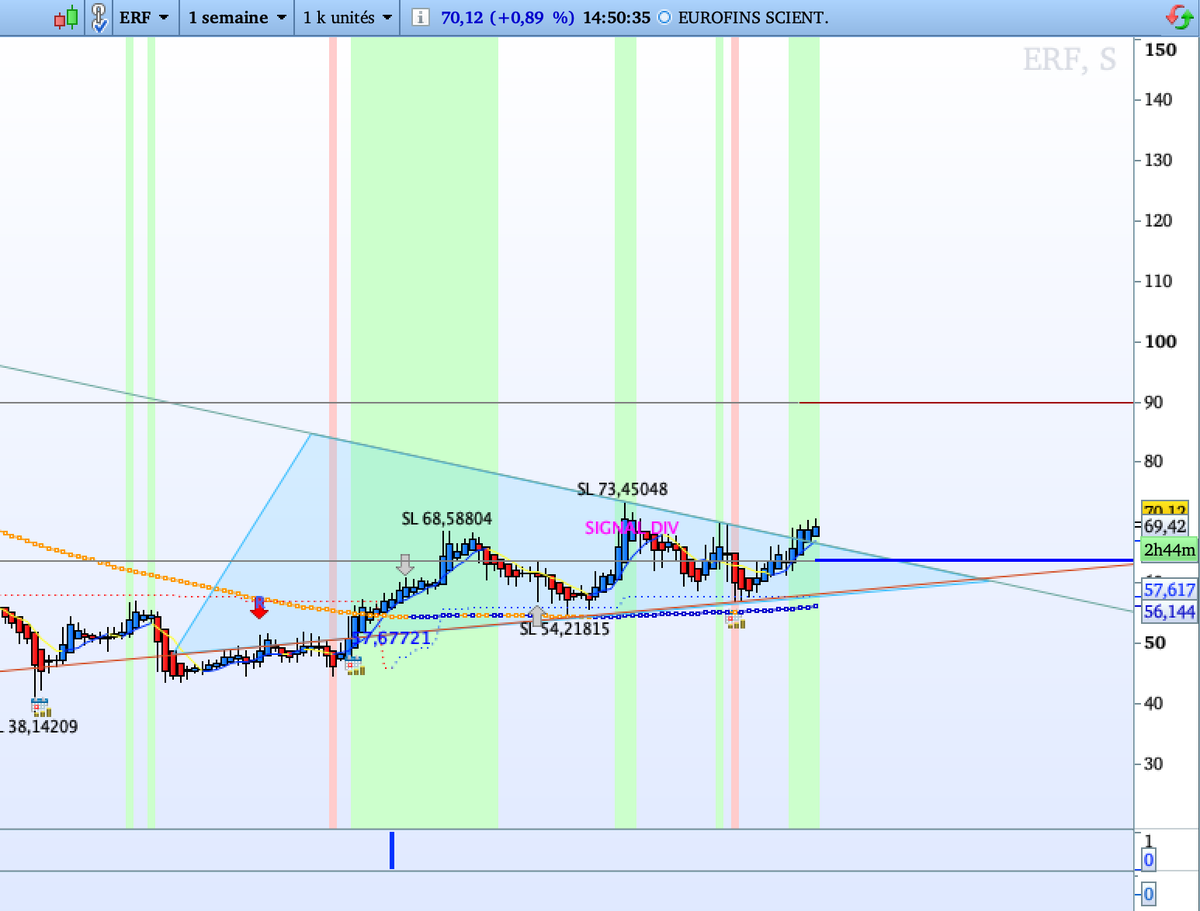Click the blue 57,617 indicator value tag

[x=1170, y=590]
